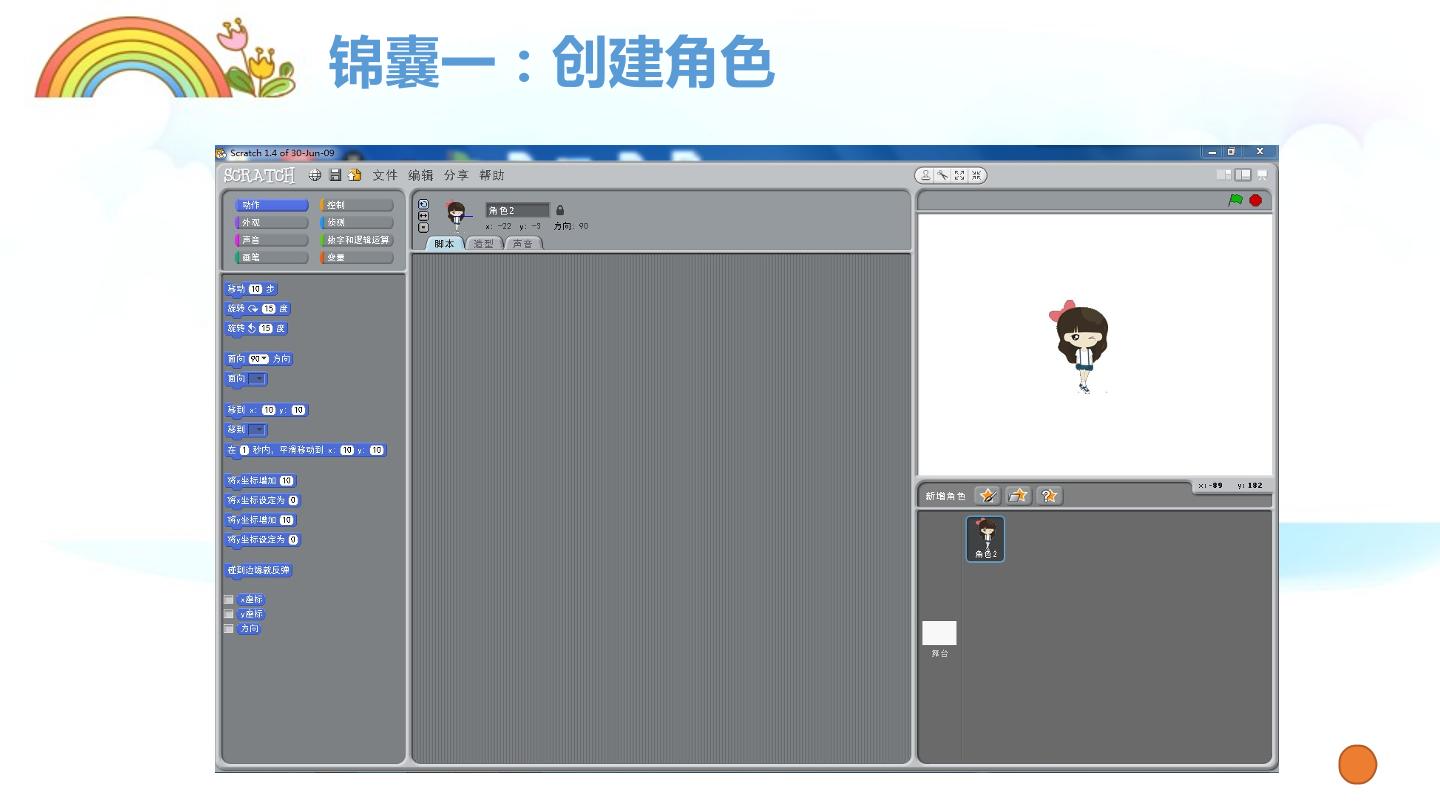Image resolution: width=1440 pixels, height=810 pixels.
Task: Open the 90 direction dropdown in 面向 block
Action: (x=259, y=359)
